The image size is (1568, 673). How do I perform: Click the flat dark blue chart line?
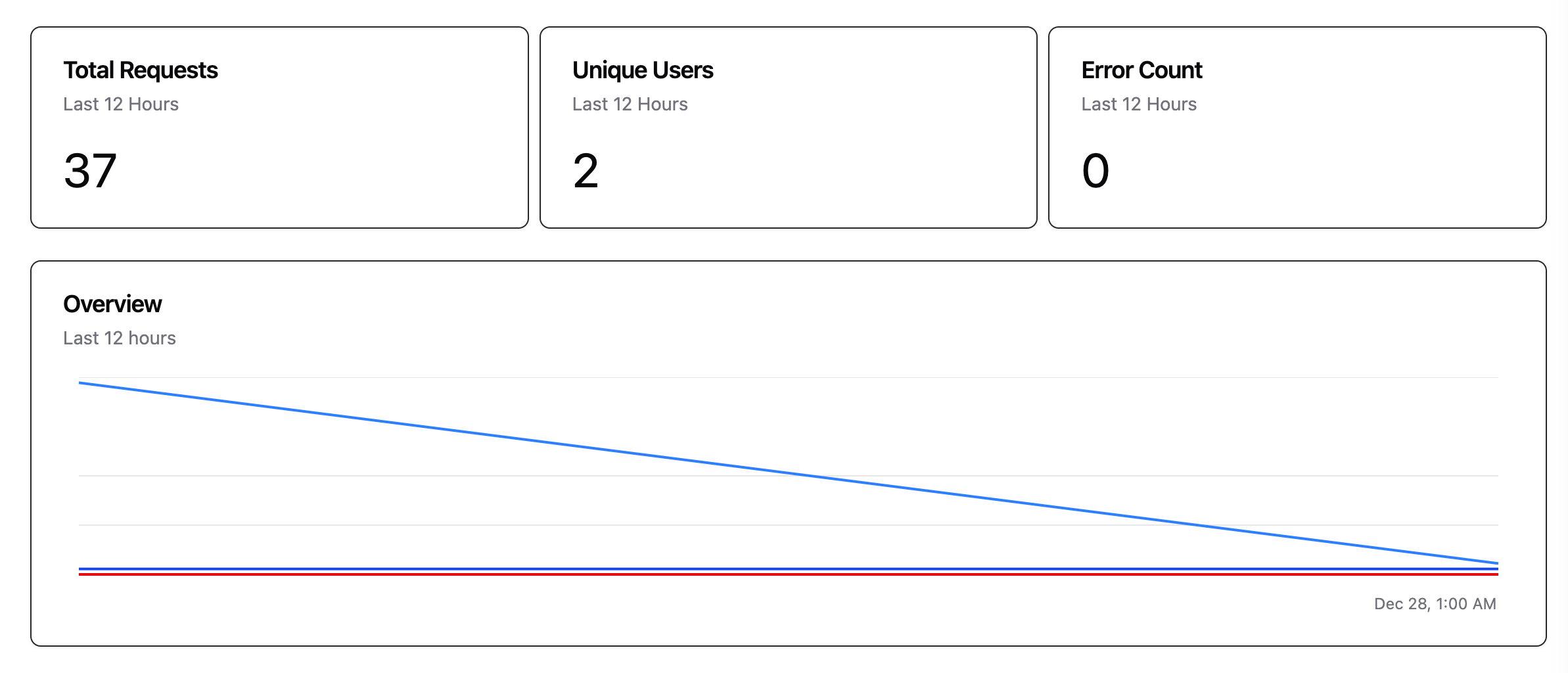[x=789, y=569]
